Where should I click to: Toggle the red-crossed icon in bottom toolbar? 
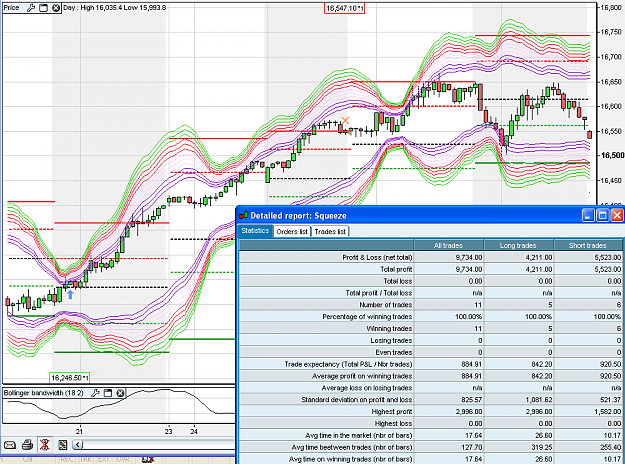(45, 445)
